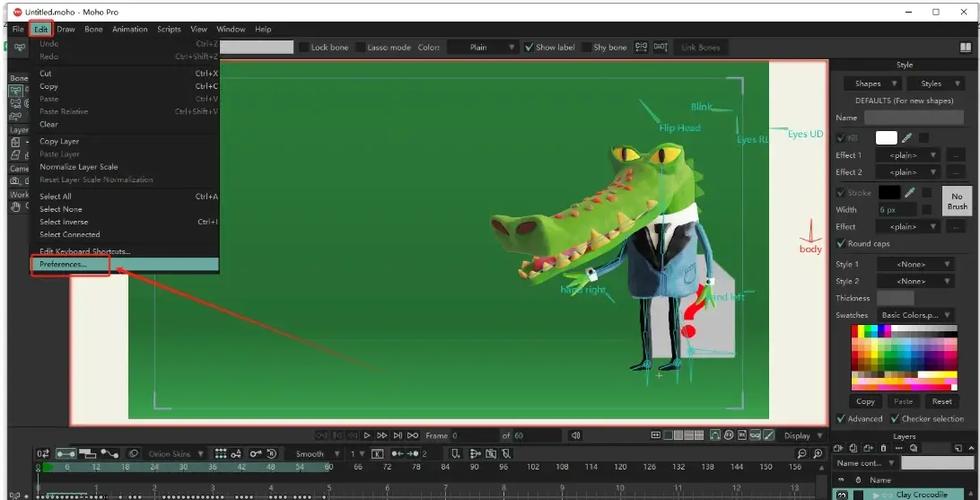Open the Effect 2 plain dropdown
This screenshot has height=500, width=980.
[x=909, y=172]
